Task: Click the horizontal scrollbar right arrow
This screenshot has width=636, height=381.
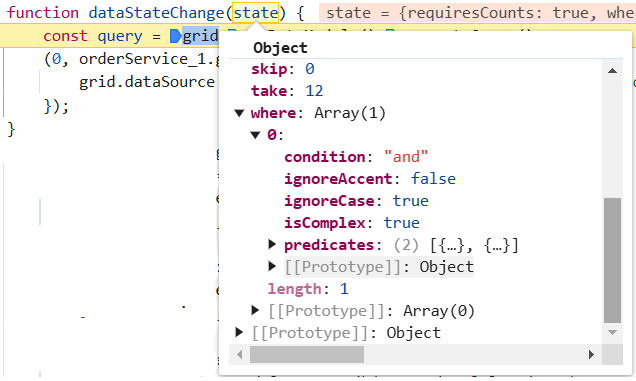Action: (591, 355)
